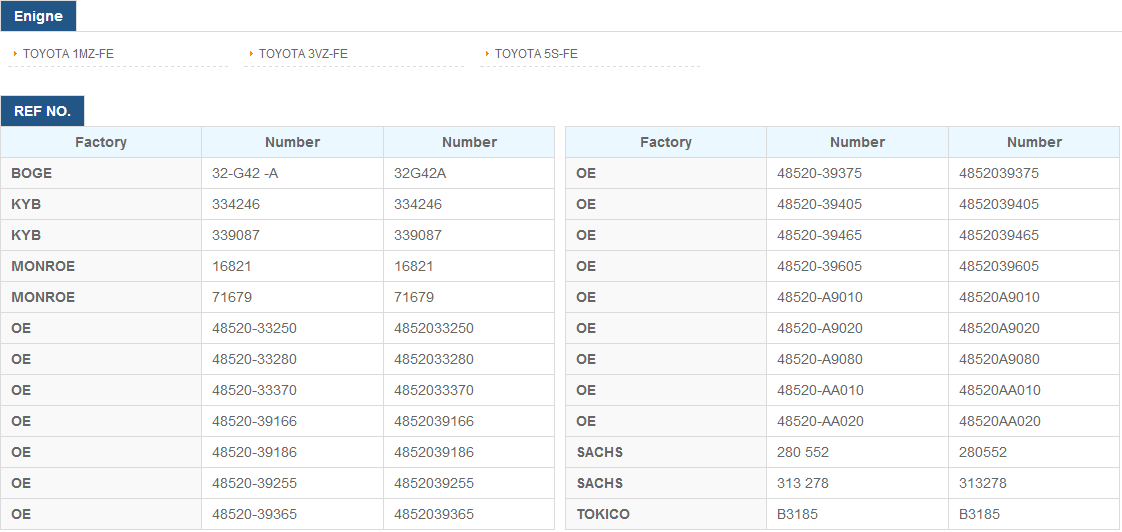This screenshot has width=1122, height=532.
Task: Click the Factory header in right table
Action: pyautogui.click(x=666, y=142)
